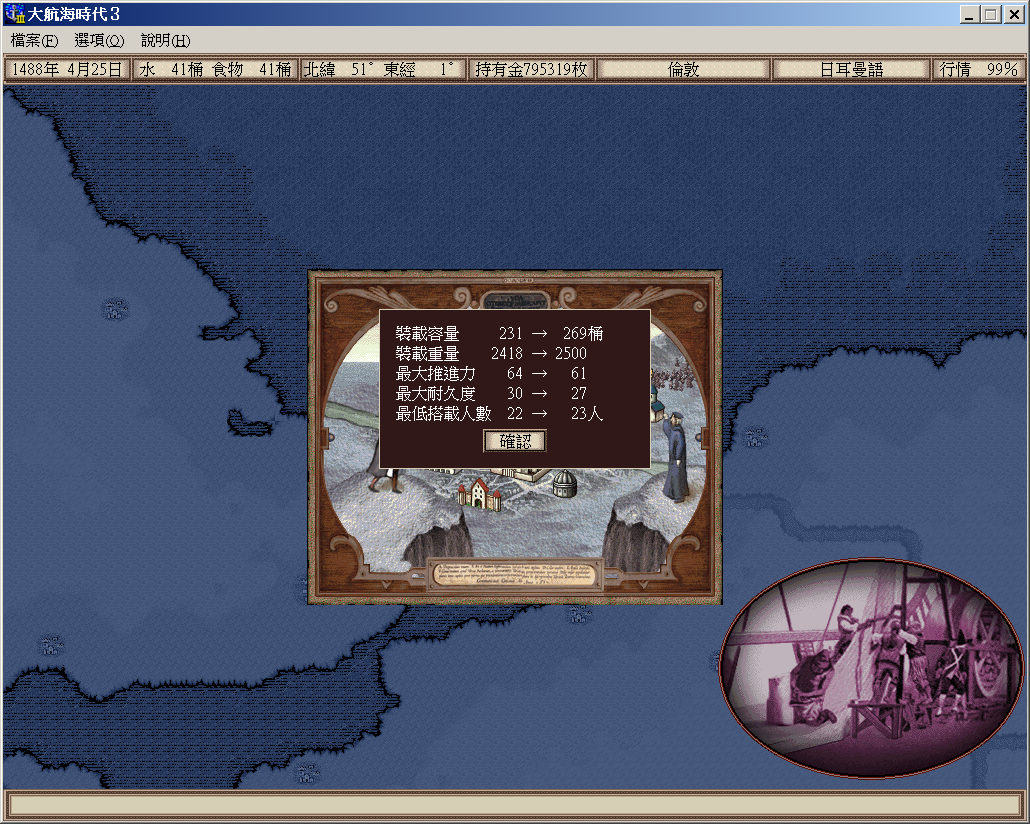Click the latitude longitude coordinates field

383,70
